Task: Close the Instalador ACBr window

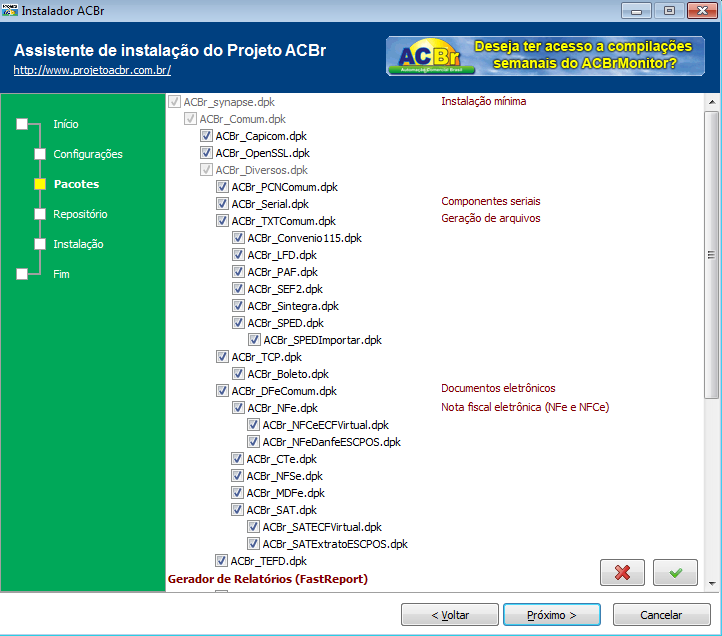Action: pyautogui.click(x=702, y=11)
